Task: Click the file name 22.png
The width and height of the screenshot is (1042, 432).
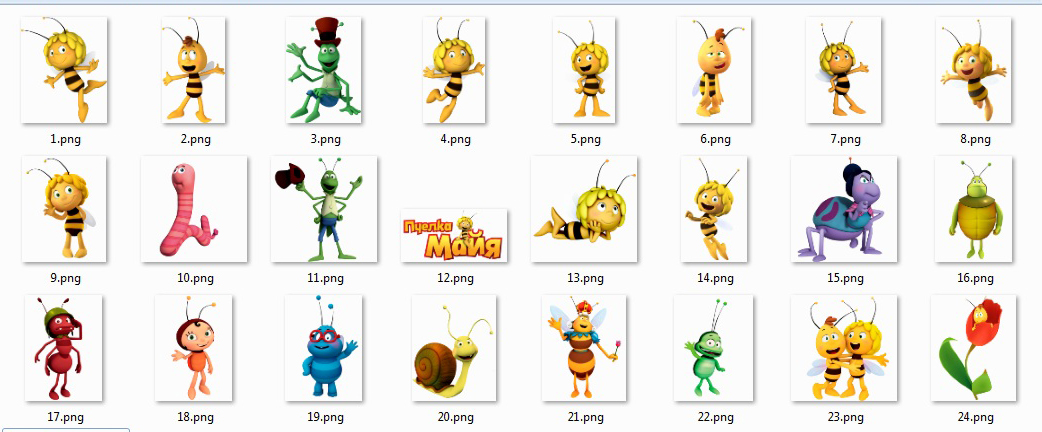Action: point(715,417)
